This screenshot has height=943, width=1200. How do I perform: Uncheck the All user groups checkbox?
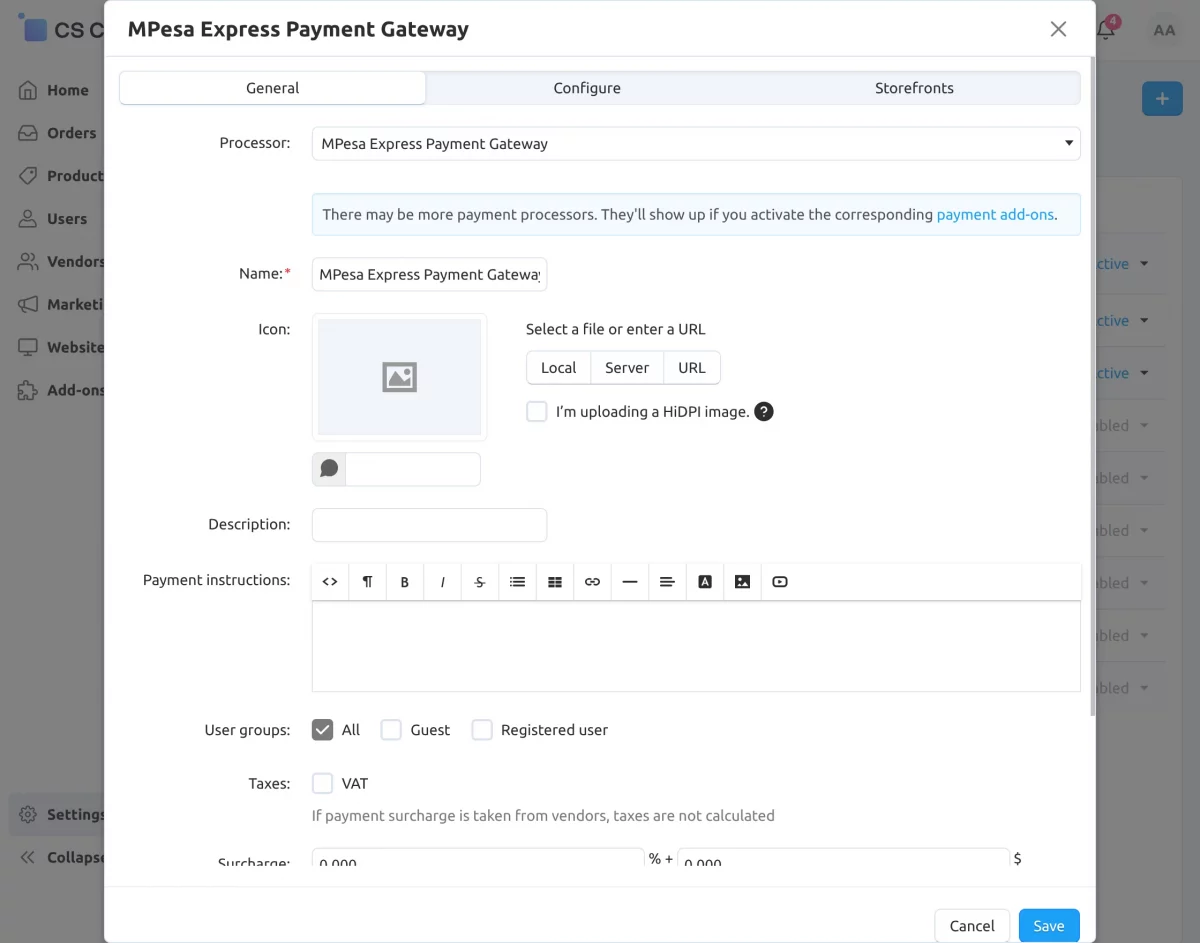tap(322, 730)
